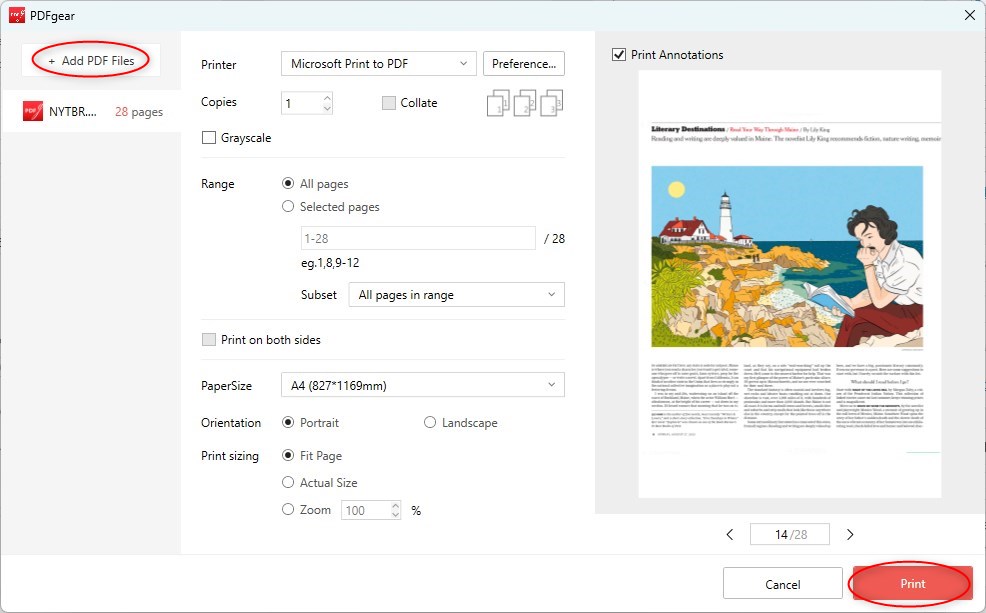986x613 pixels.
Task: Go to next preview page arrow
Action: point(850,535)
